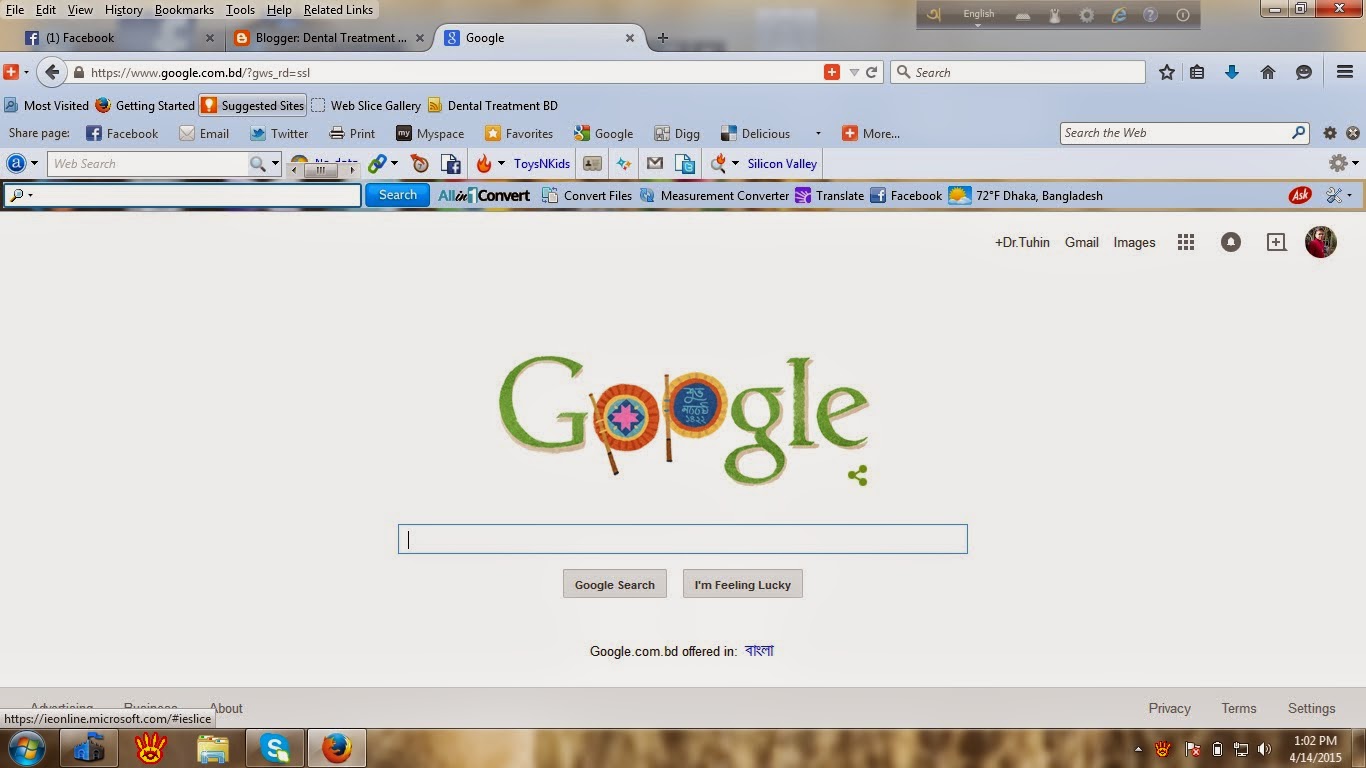
Task: Expand the link chain icon dropdown
Action: pyautogui.click(x=394, y=164)
